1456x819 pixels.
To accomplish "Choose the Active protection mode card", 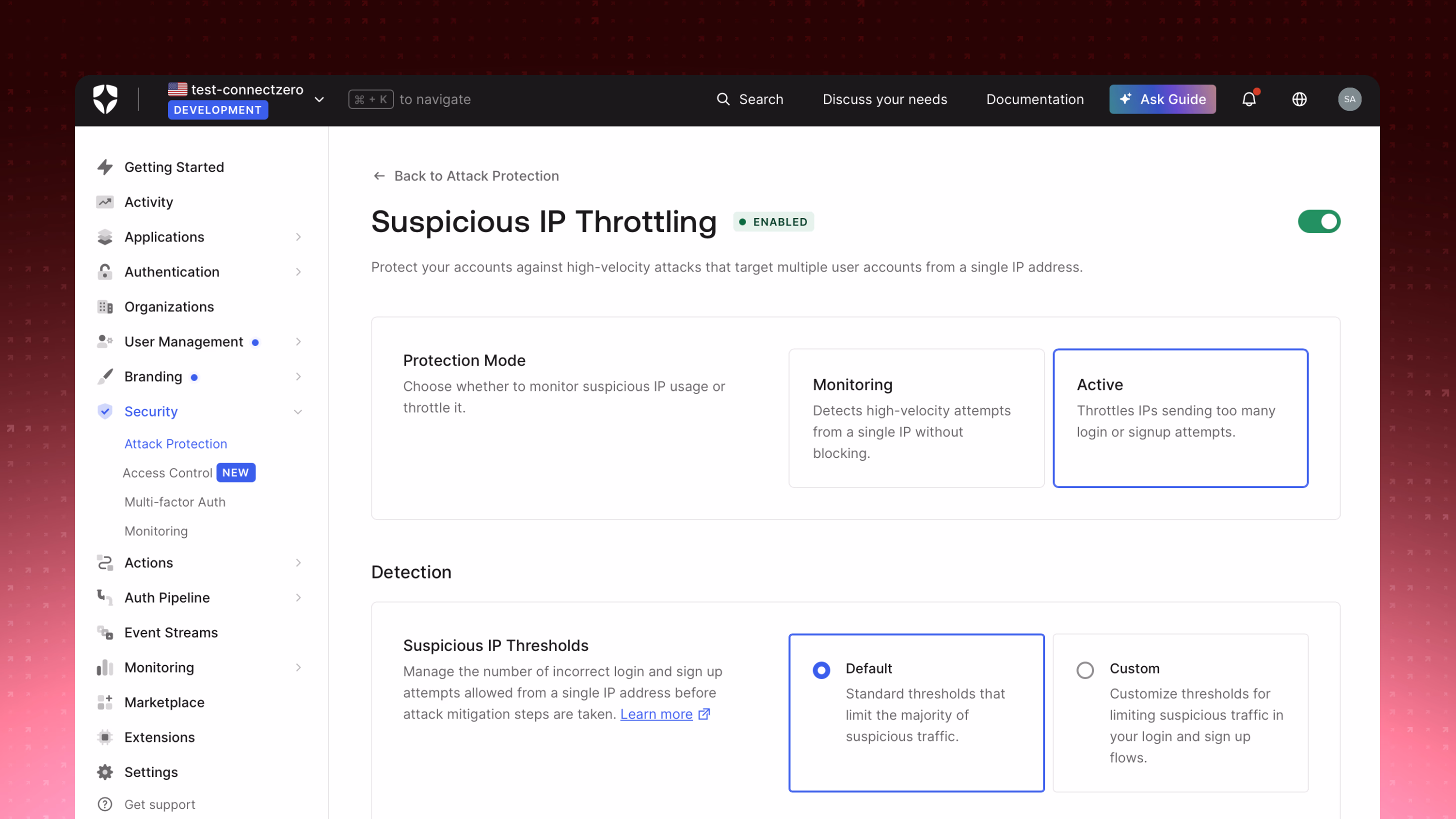I will (1180, 418).
